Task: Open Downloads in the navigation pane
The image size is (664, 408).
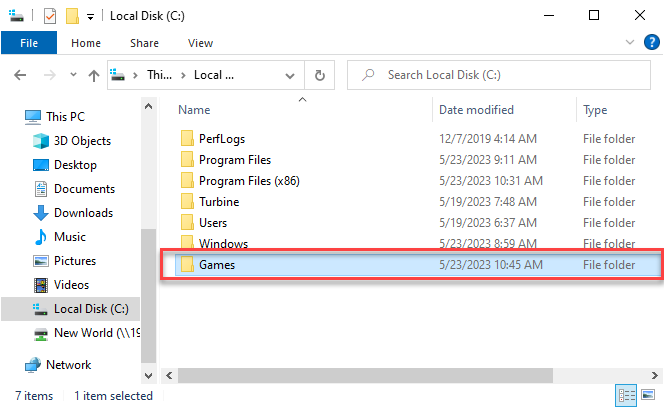Action: [84, 213]
